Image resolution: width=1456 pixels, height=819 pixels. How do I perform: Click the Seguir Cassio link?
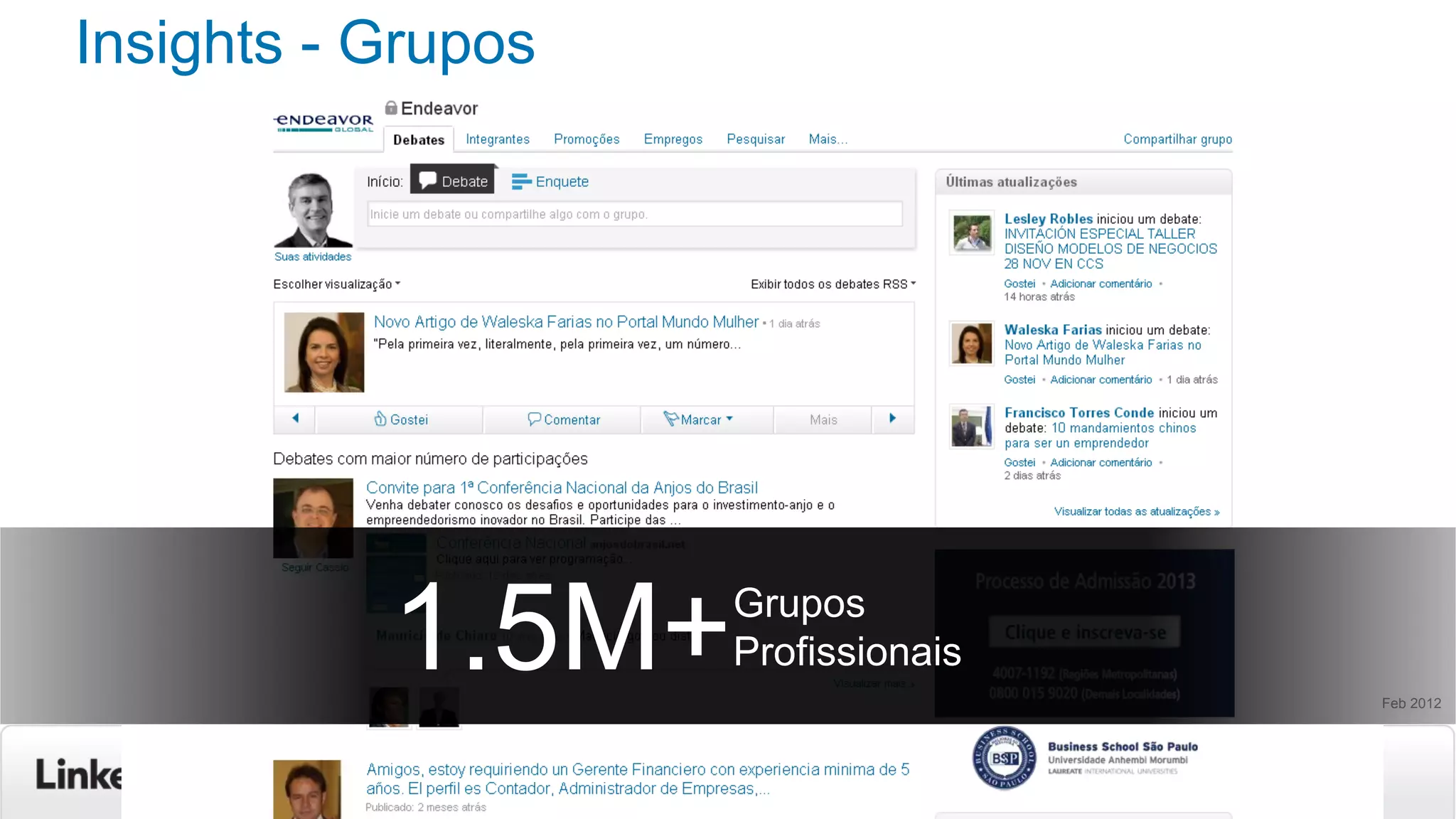pyautogui.click(x=315, y=567)
